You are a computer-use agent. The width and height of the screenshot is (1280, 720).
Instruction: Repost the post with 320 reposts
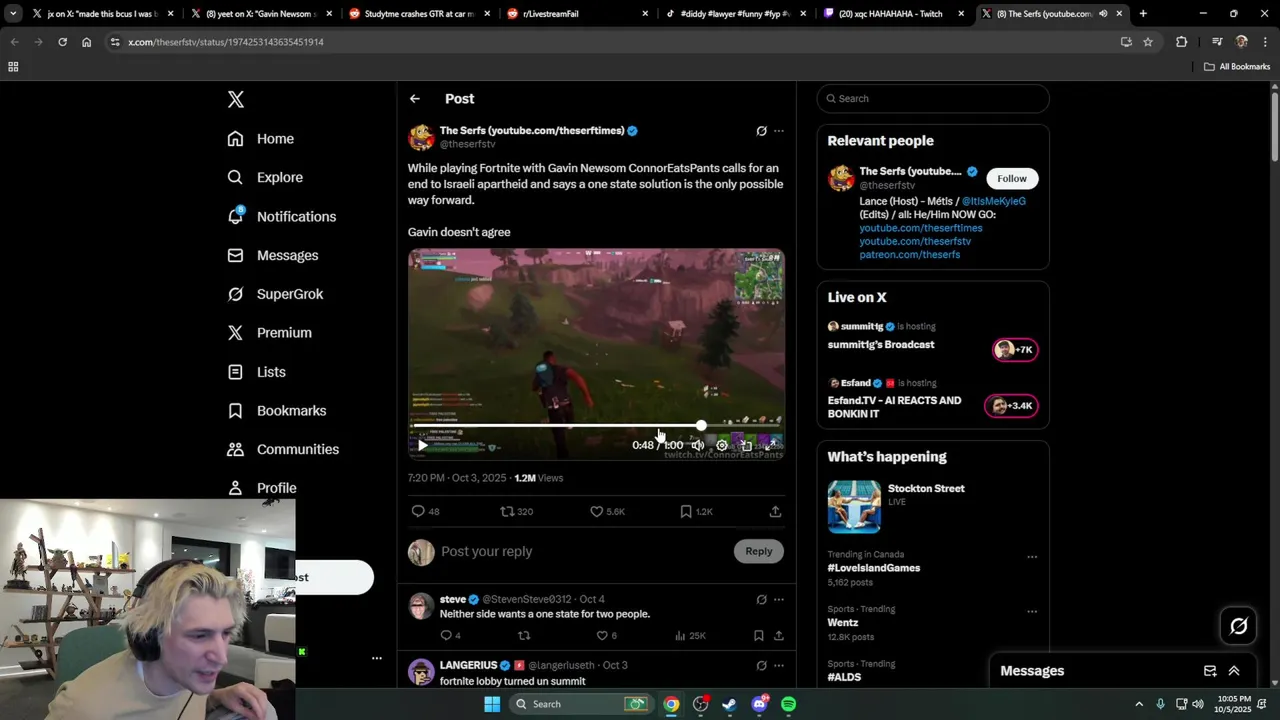click(x=507, y=511)
